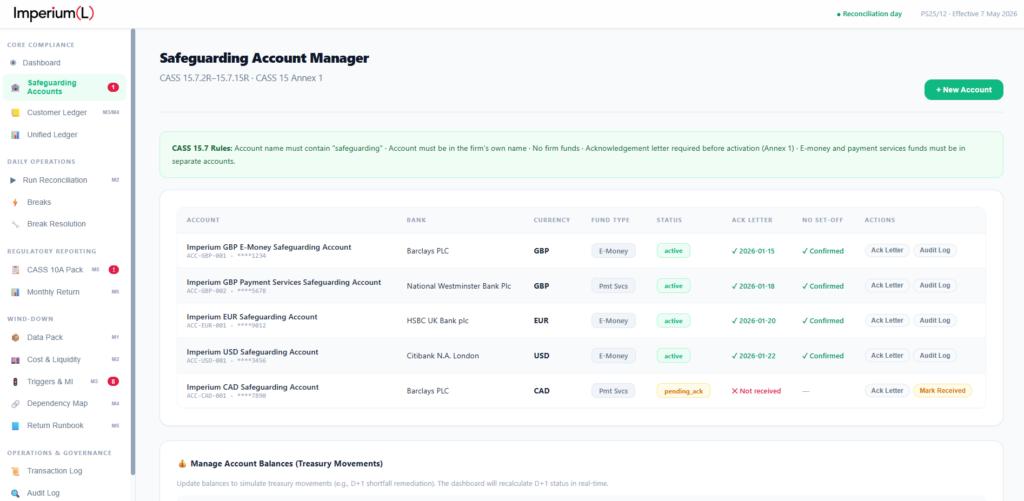The height and width of the screenshot is (501, 1024).
Task: Click 'Imperium GBP E-Money Safeguarding Account' name
Action: [x=269, y=247]
